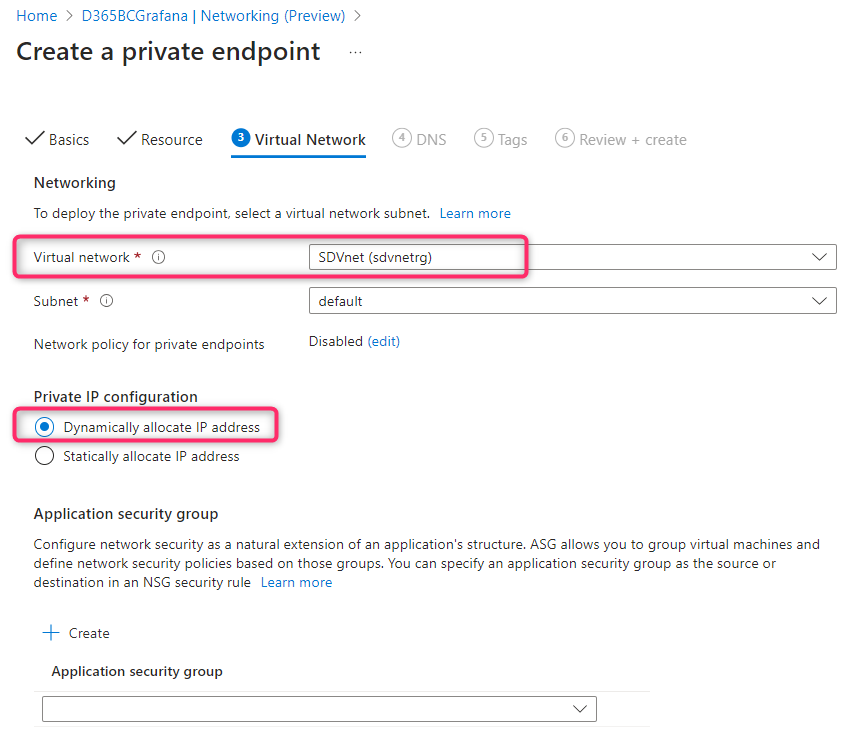857x748 pixels.
Task: Click the Subnet info icon
Action: (107, 301)
